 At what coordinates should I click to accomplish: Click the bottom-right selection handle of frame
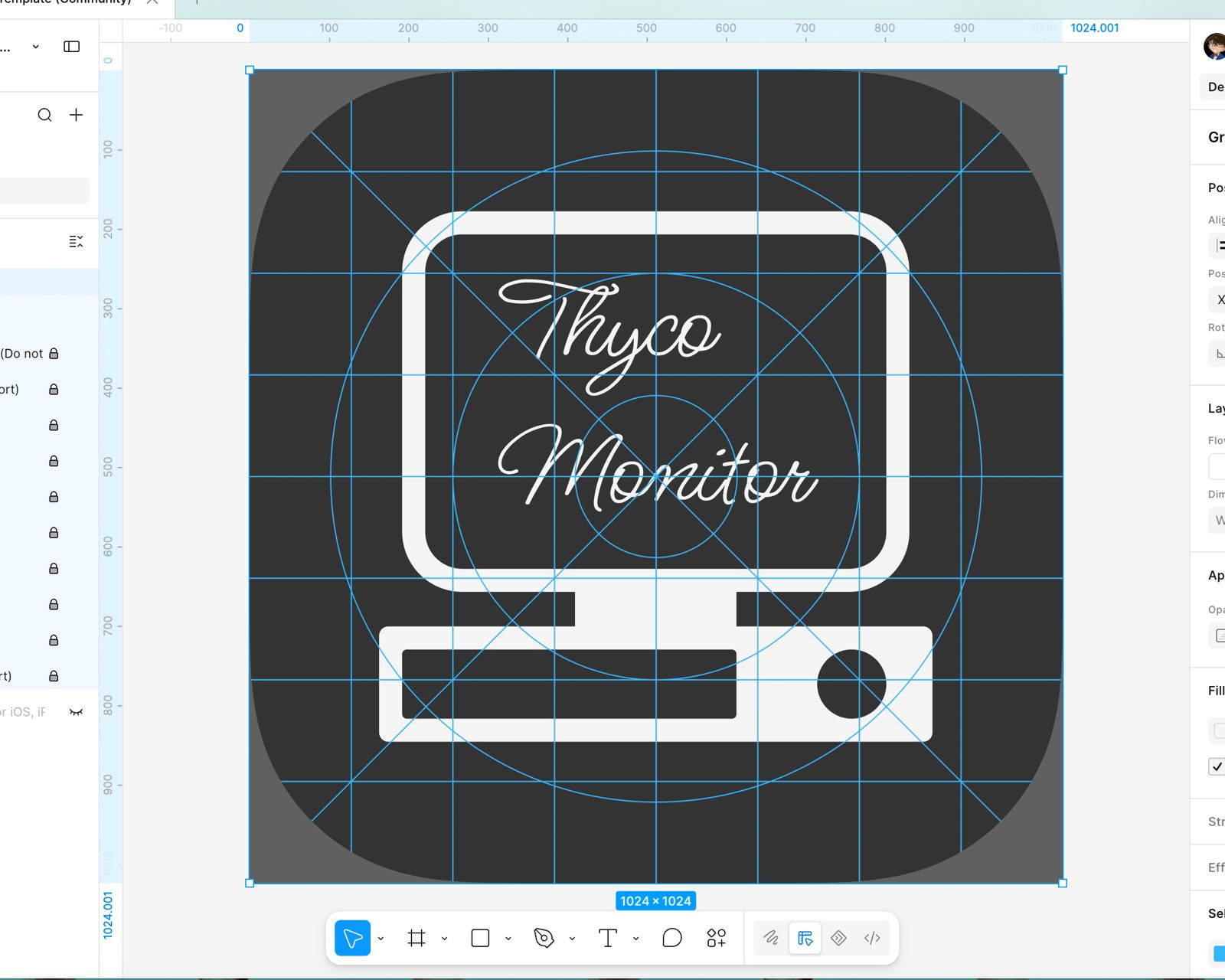[x=1063, y=884]
